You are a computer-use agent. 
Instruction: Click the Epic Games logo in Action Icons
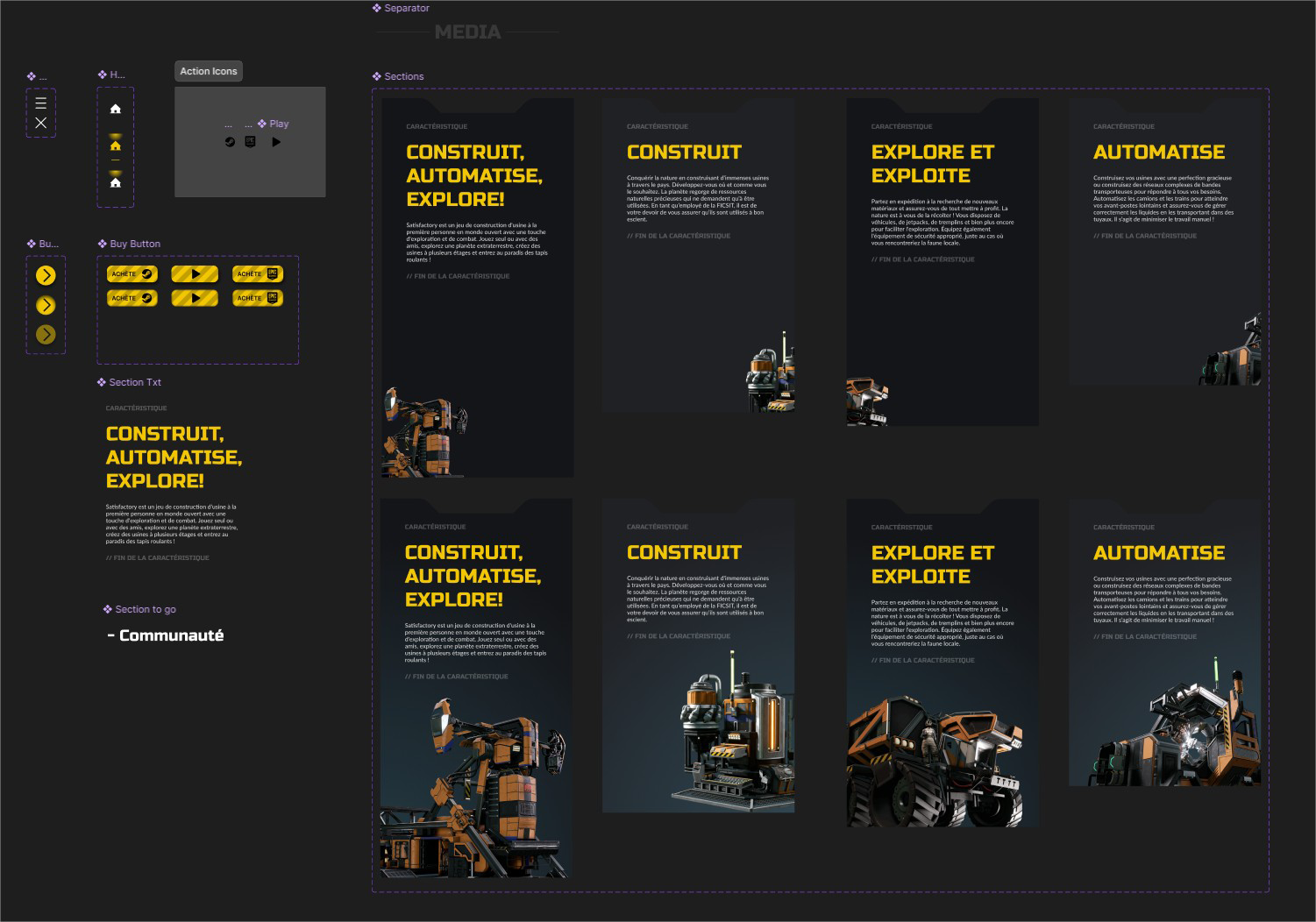pos(250,142)
